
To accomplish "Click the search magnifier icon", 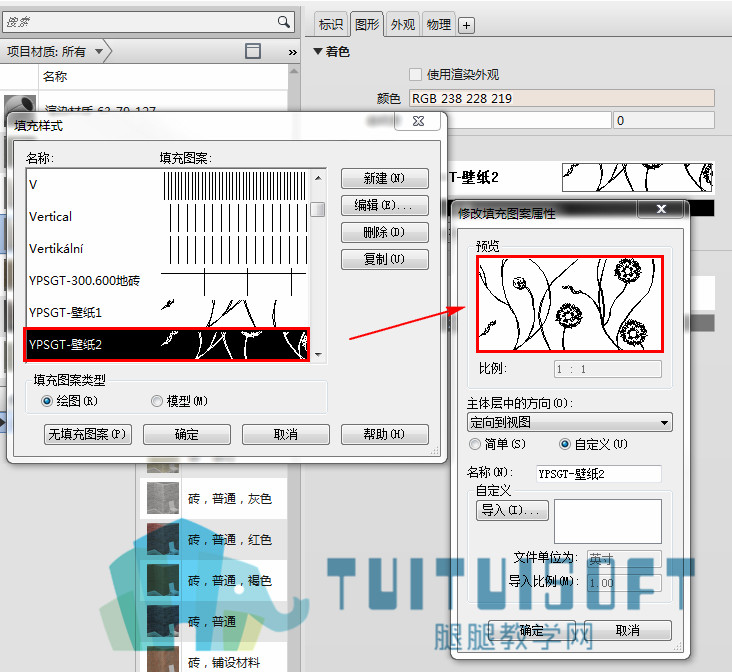I will 283,21.
